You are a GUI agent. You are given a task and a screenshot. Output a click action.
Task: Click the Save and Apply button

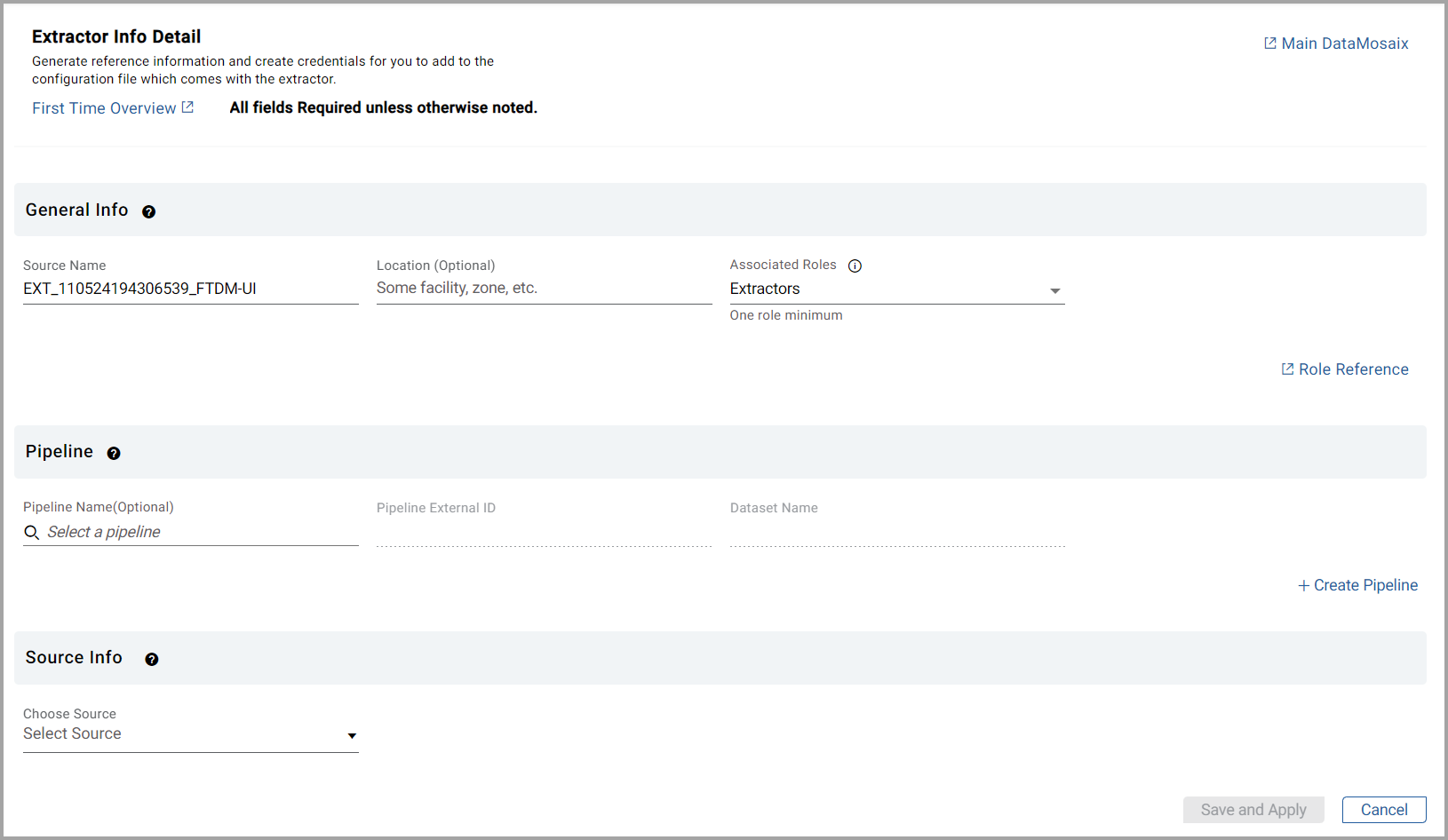click(x=1253, y=810)
